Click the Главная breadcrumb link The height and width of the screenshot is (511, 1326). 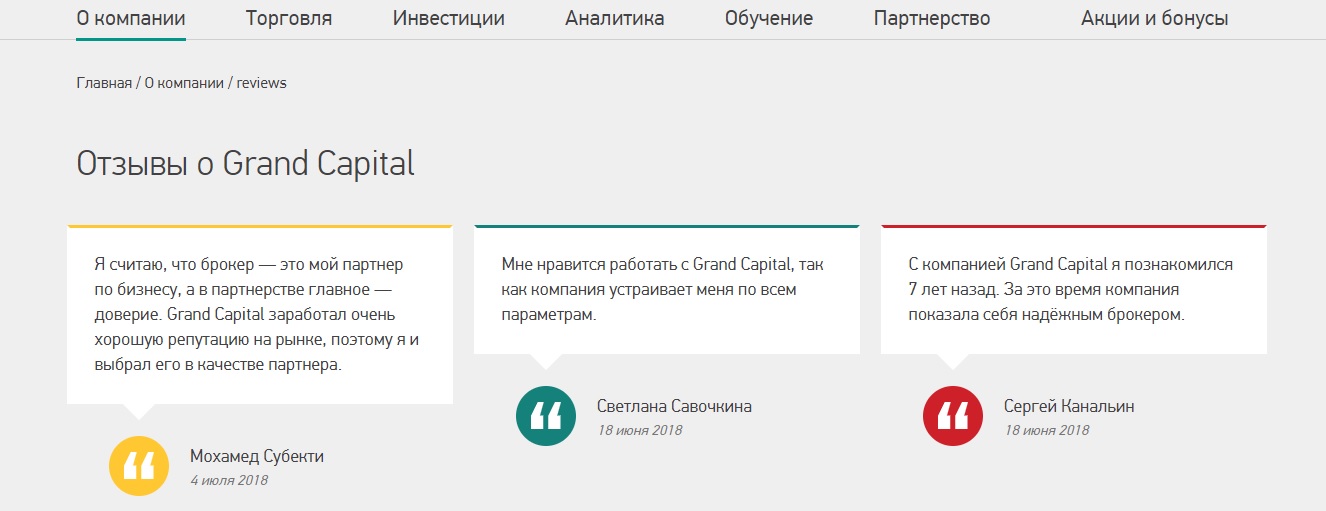coord(104,83)
